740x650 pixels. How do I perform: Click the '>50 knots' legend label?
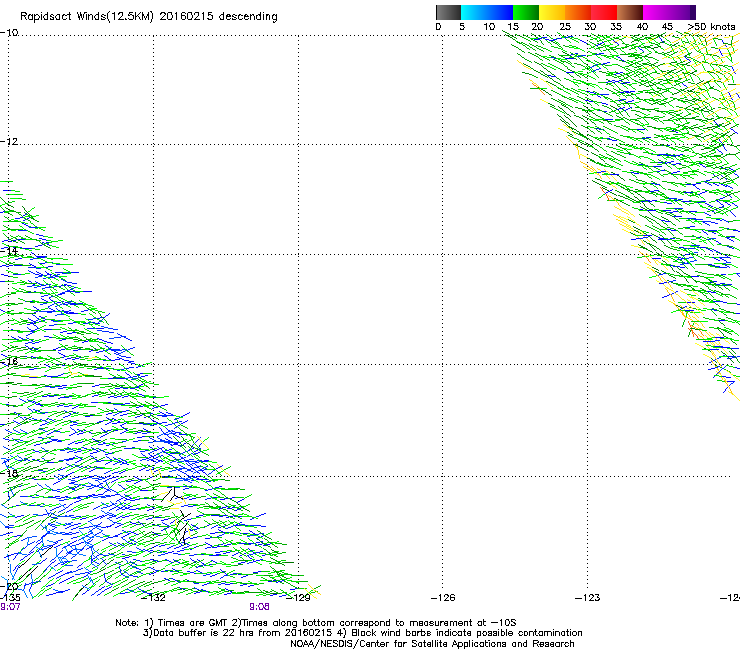tap(712, 27)
